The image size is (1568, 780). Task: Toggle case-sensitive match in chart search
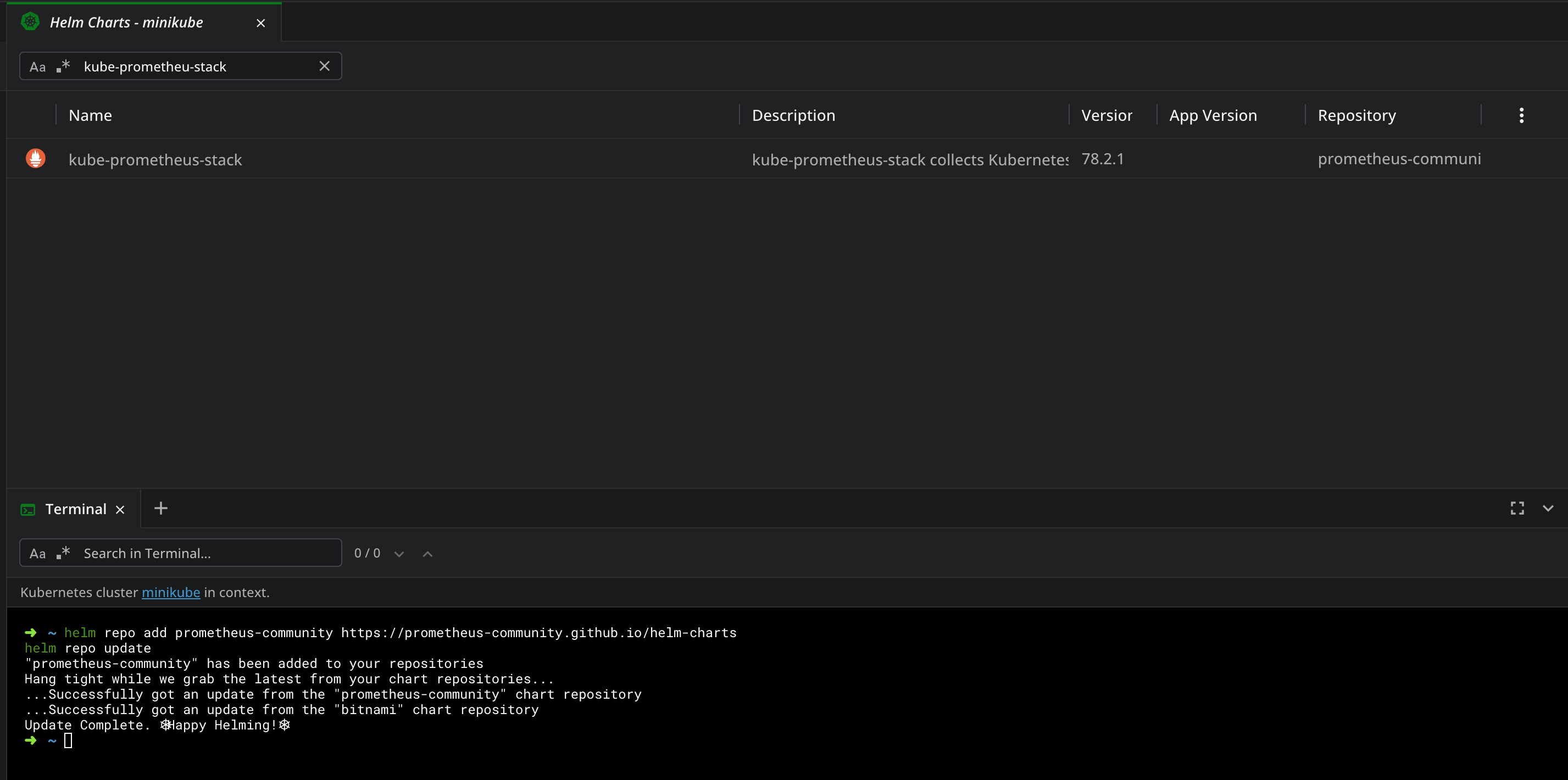point(38,67)
